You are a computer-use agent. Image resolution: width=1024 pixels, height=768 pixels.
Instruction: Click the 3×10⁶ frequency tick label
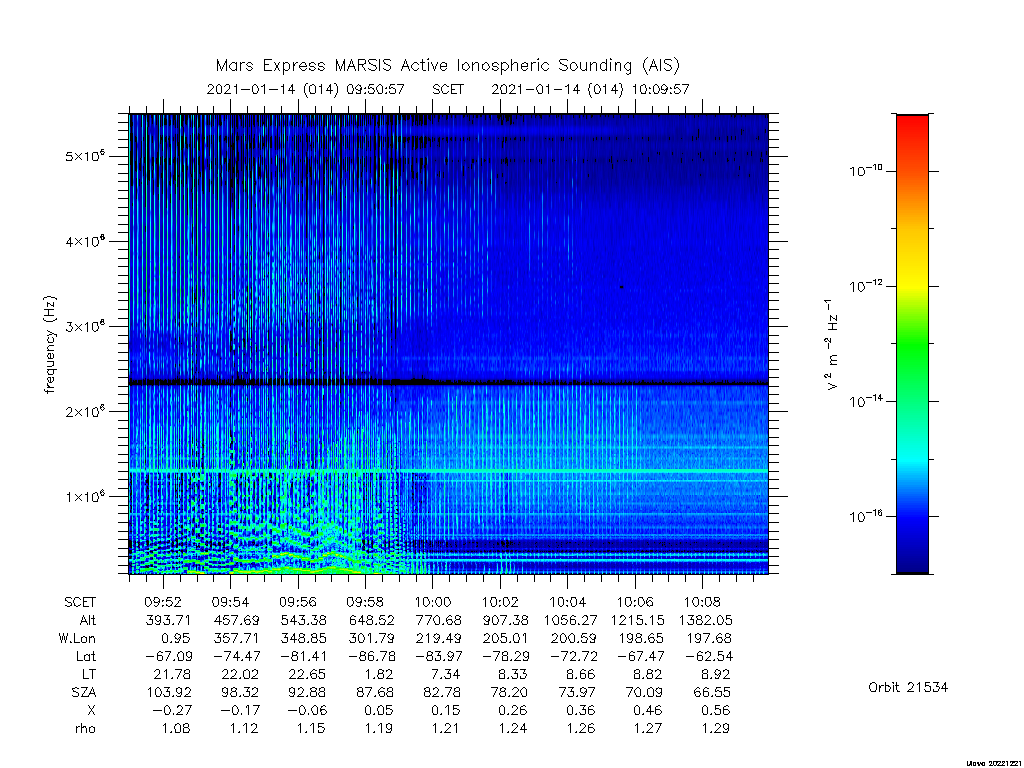pos(85,326)
